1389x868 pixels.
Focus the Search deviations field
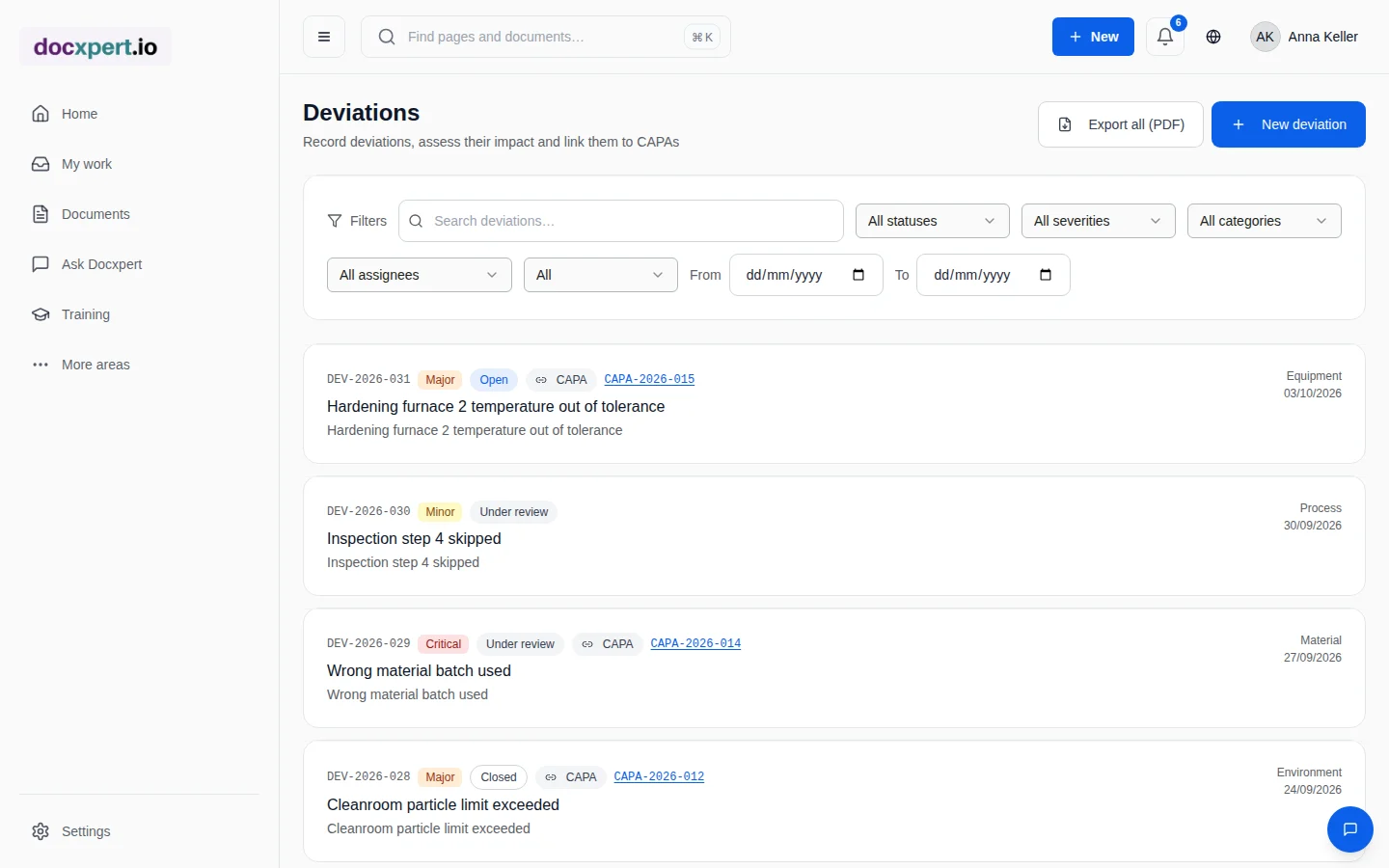coord(621,221)
